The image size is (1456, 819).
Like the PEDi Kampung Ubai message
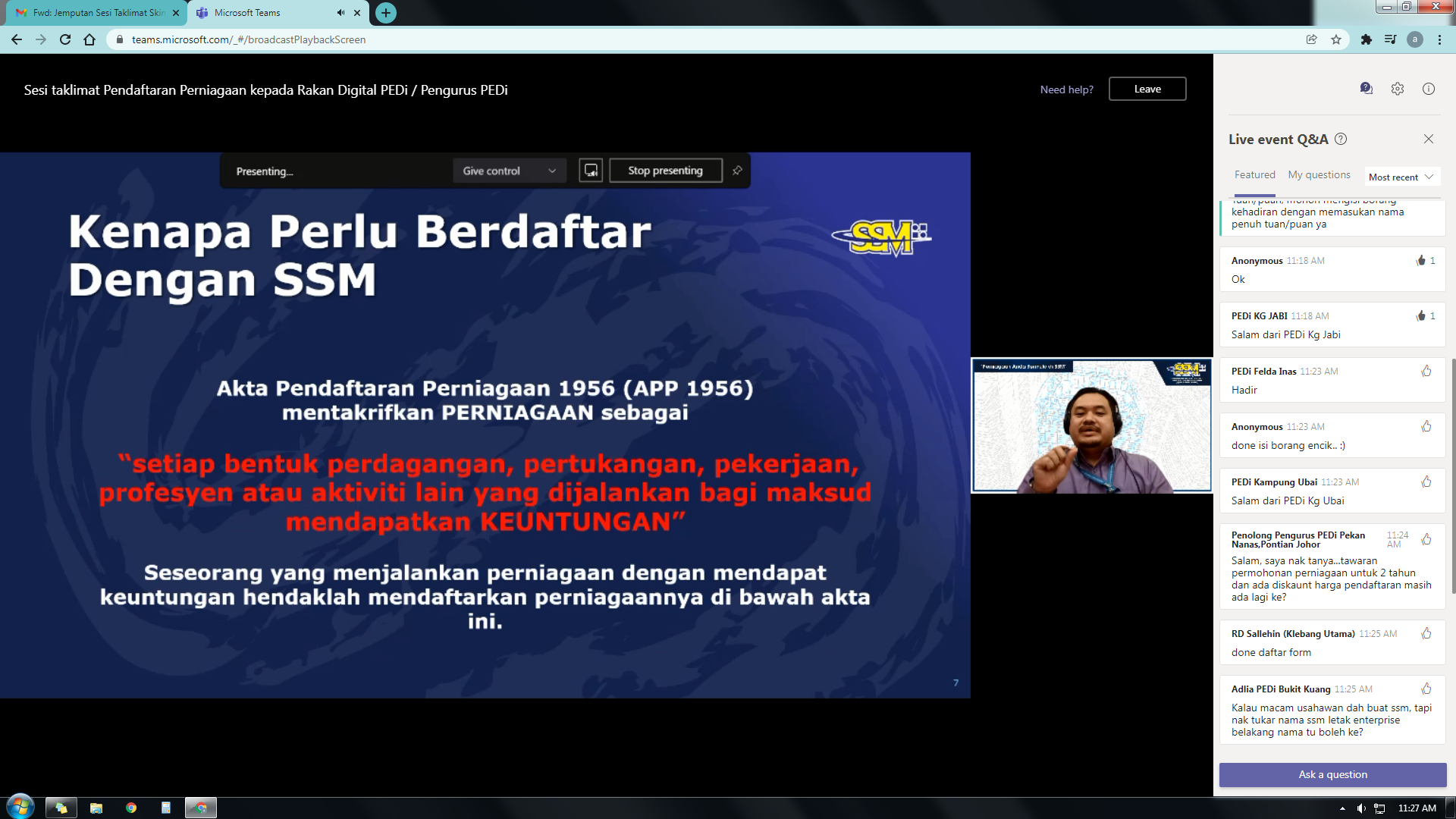(x=1426, y=482)
